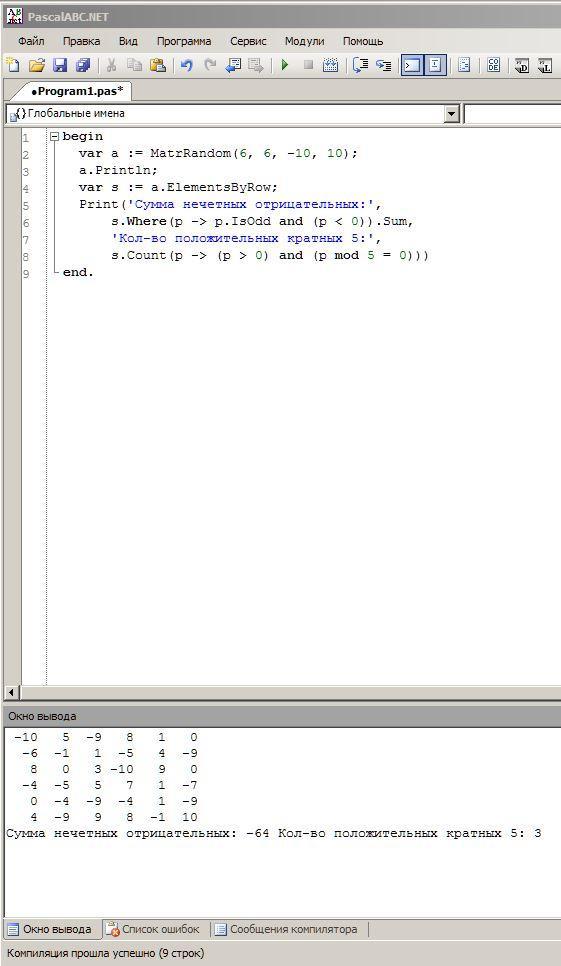Click the Paste clipboard icon
Viewport: 561px width, 966px height.
tap(158, 65)
